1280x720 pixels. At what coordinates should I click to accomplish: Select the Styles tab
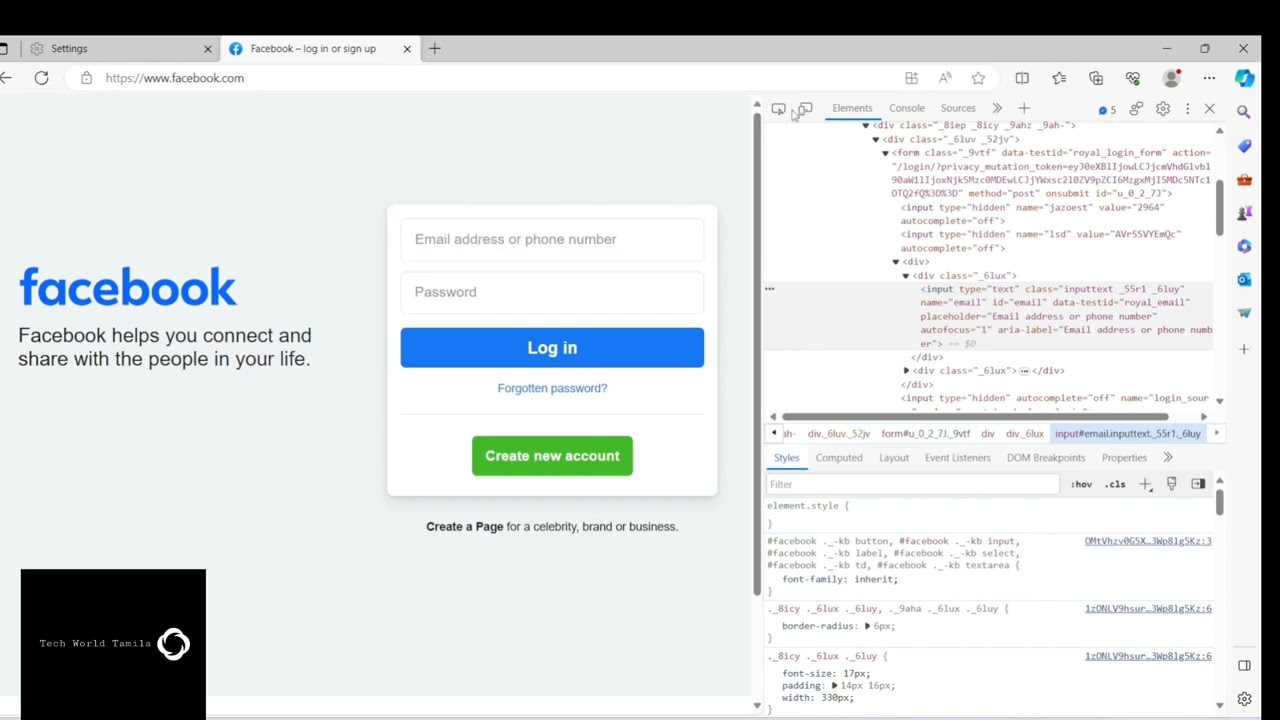[x=786, y=458]
